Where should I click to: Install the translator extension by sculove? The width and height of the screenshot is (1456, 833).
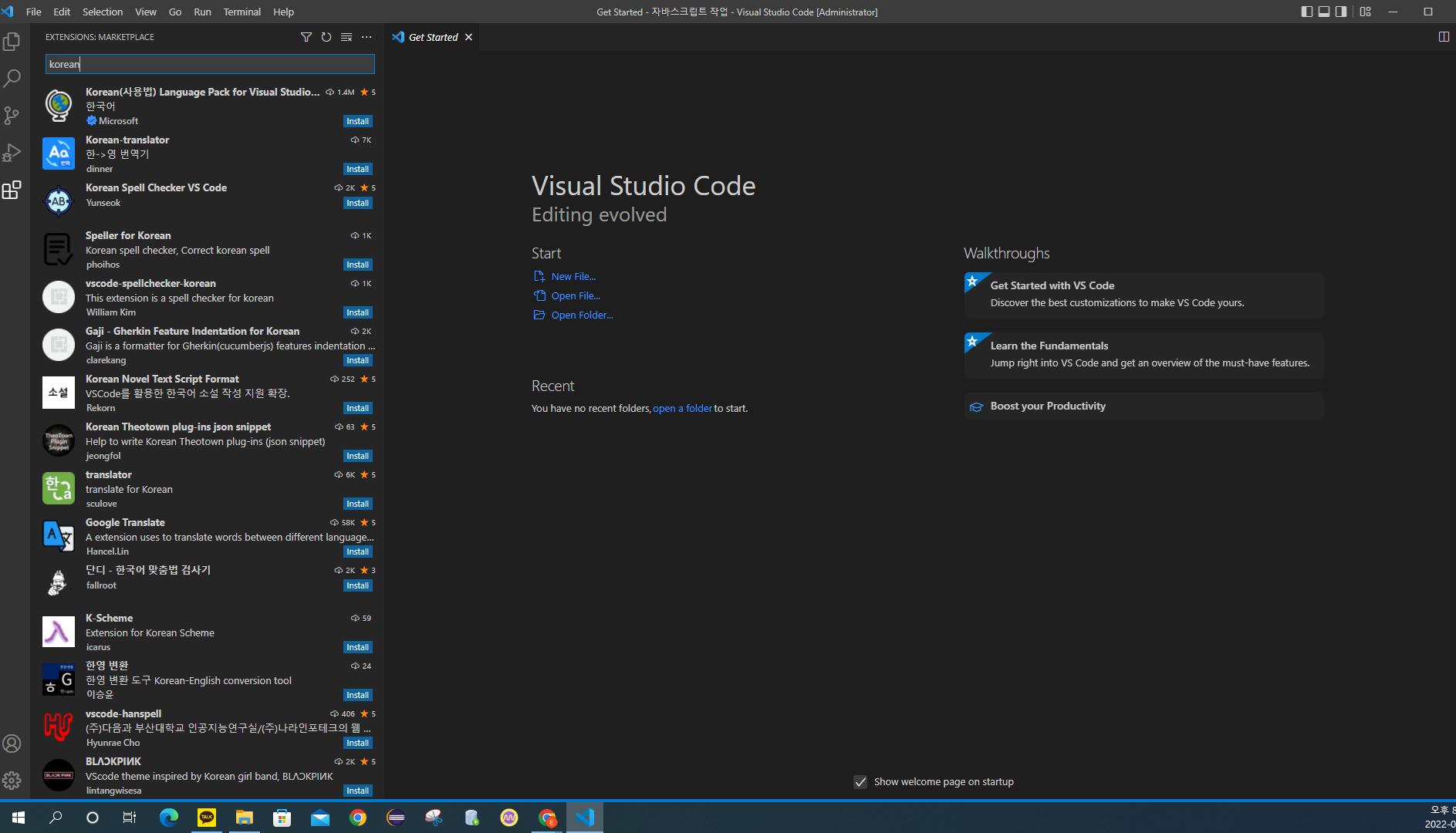(x=357, y=504)
